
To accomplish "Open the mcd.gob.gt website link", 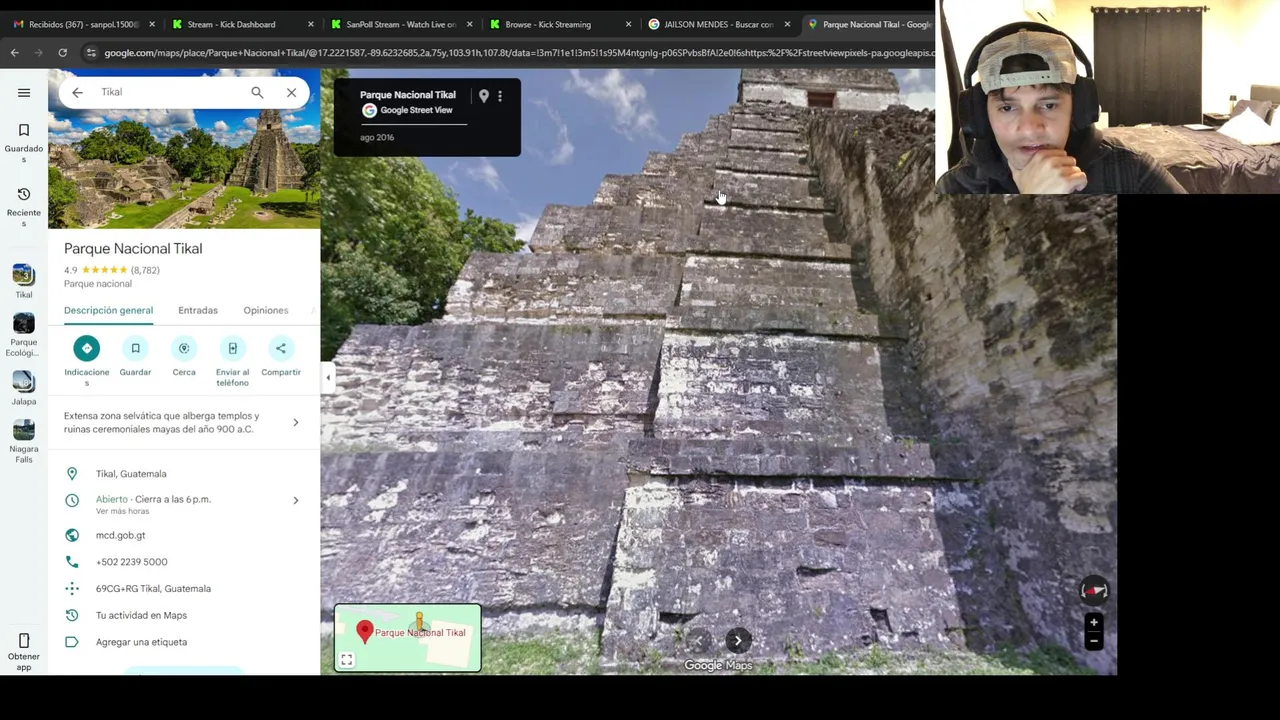I will 120,535.
